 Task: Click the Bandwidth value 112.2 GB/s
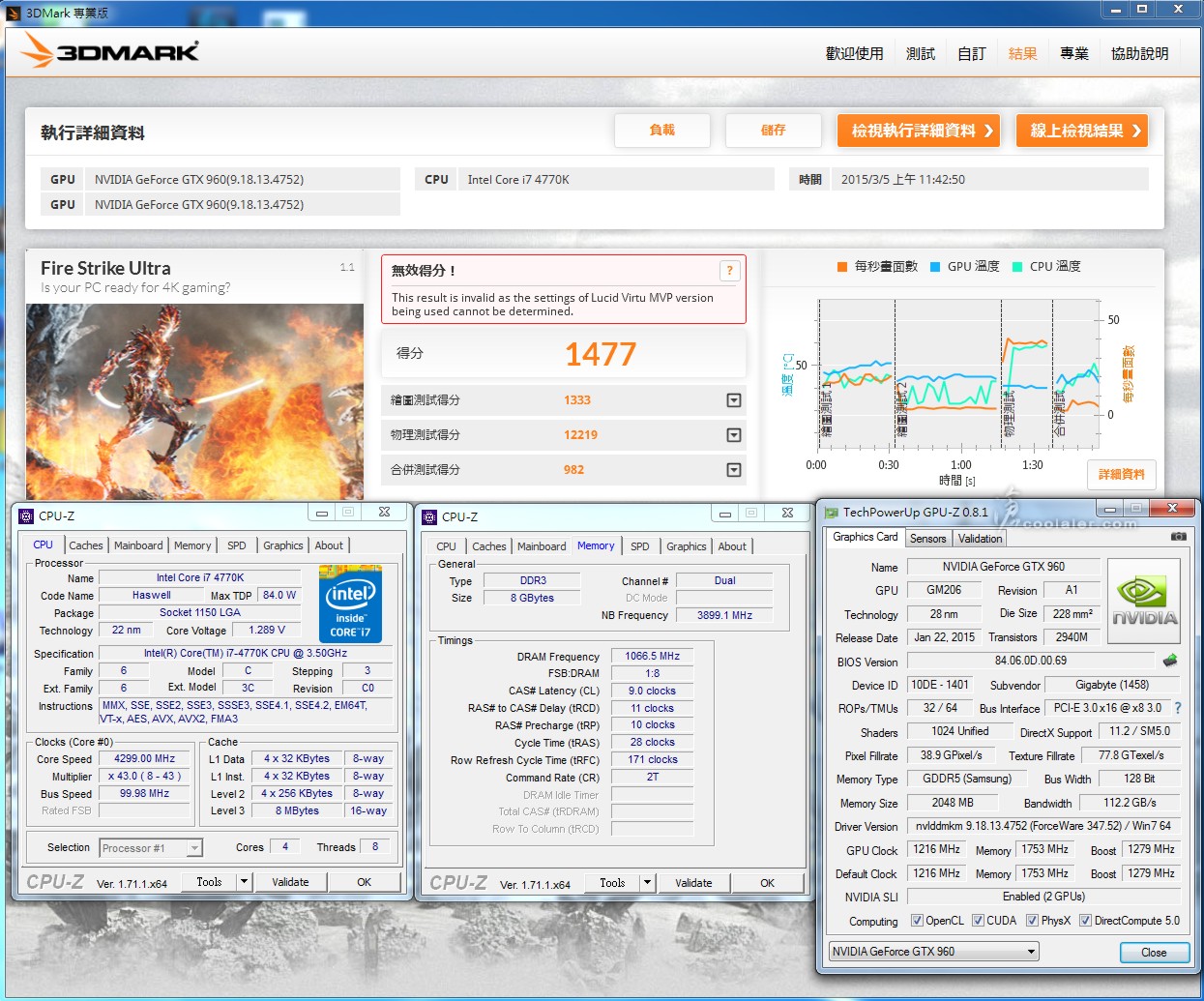(1130, 803)
